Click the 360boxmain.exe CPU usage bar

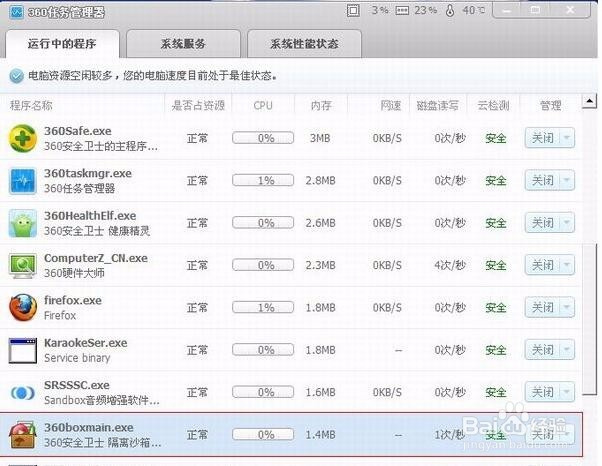(x=263, y=435)
